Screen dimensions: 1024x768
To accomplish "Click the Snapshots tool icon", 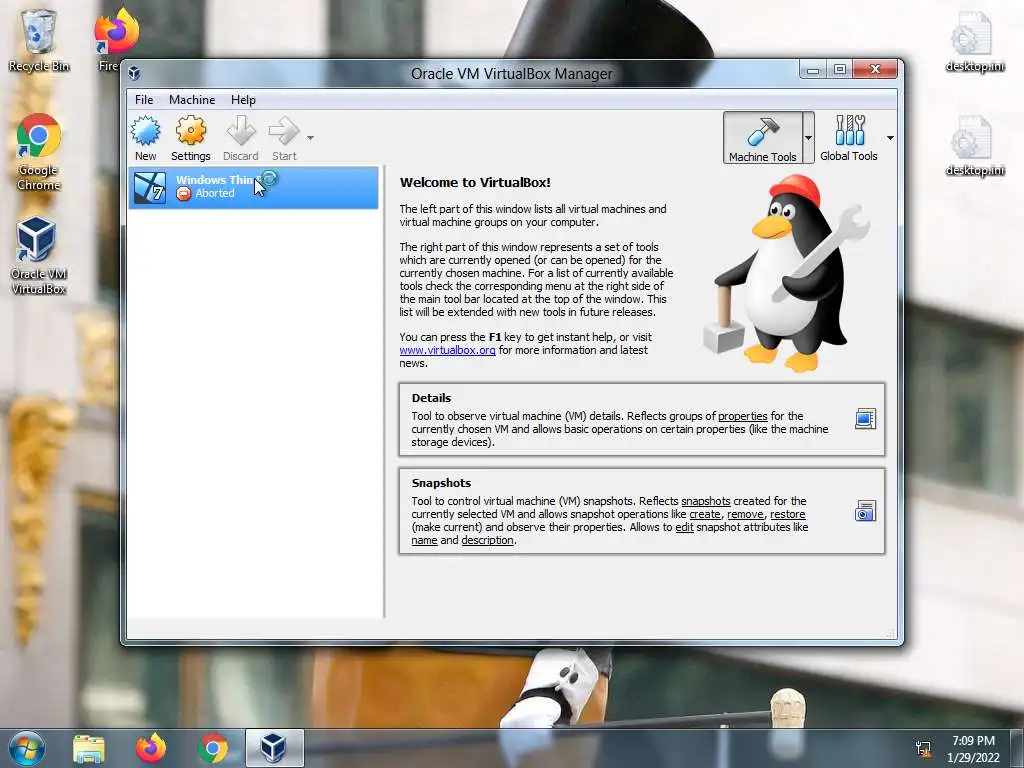I will [x=865, y=511].
